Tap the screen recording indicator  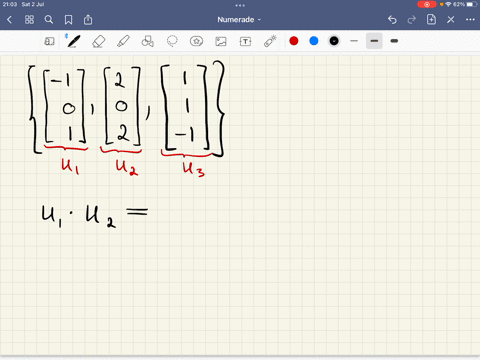tap(427, 4)
